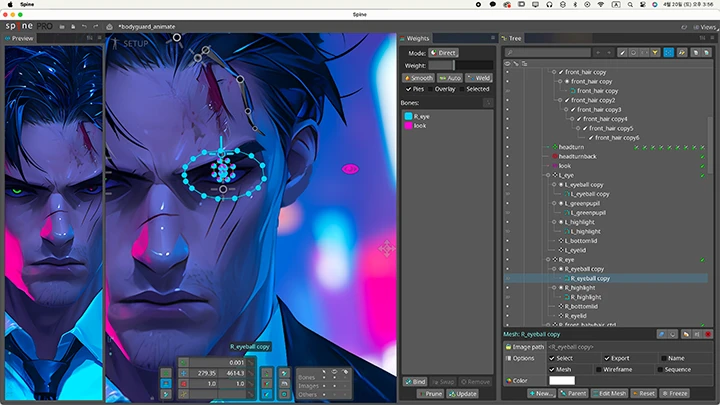The height and width of the screenshot is (405, 720).
Task: Click the blue filter button in Tree toolbar
Action: click(668, 53)
